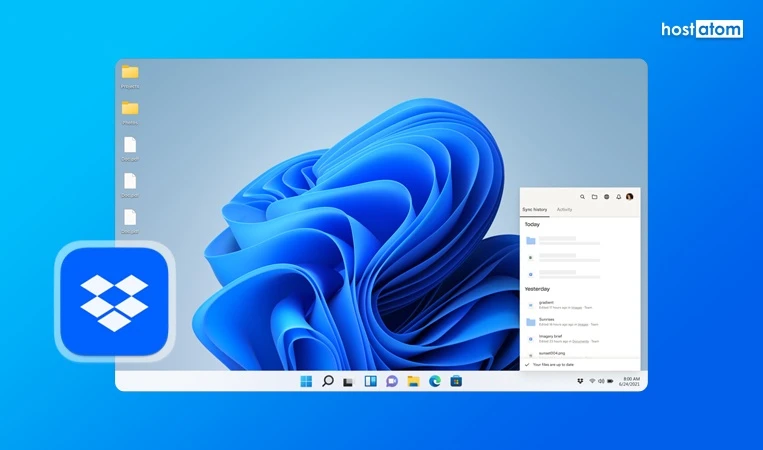Click the Documents link under Imagery brief
The width and height of the screenshot is (763, 450).
pos(581,342)
